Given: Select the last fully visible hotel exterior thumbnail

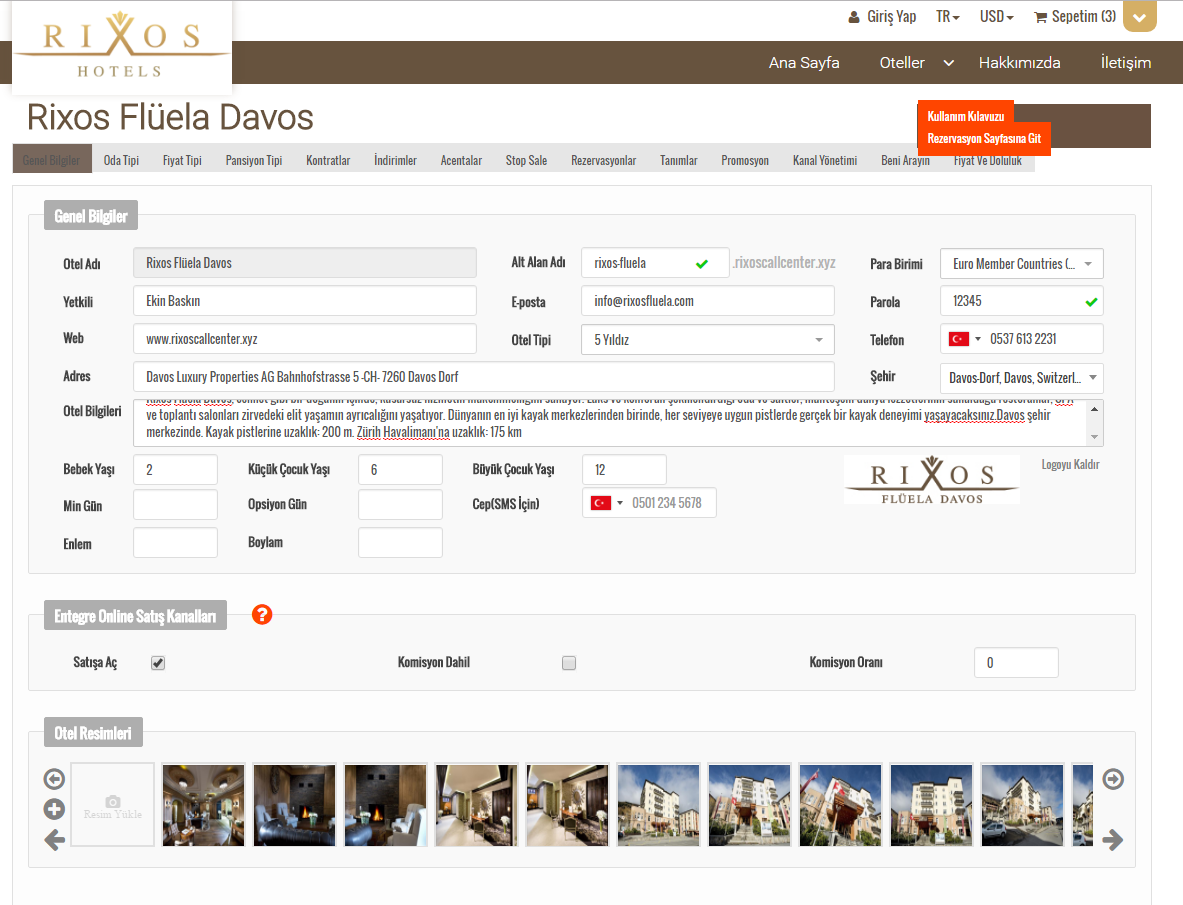Looking at the screenshot, I should [1022, 805].
